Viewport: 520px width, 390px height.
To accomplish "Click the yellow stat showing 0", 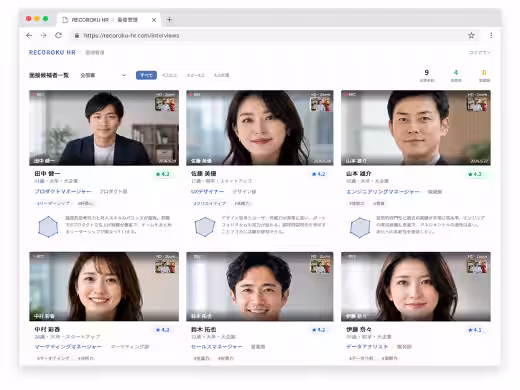I will tap(484, 76).
